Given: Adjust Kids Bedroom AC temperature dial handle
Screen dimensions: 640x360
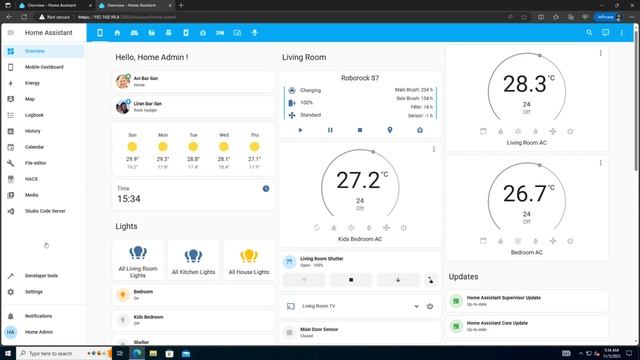Looking at the screenshot, I should click(x=373, y=152).
